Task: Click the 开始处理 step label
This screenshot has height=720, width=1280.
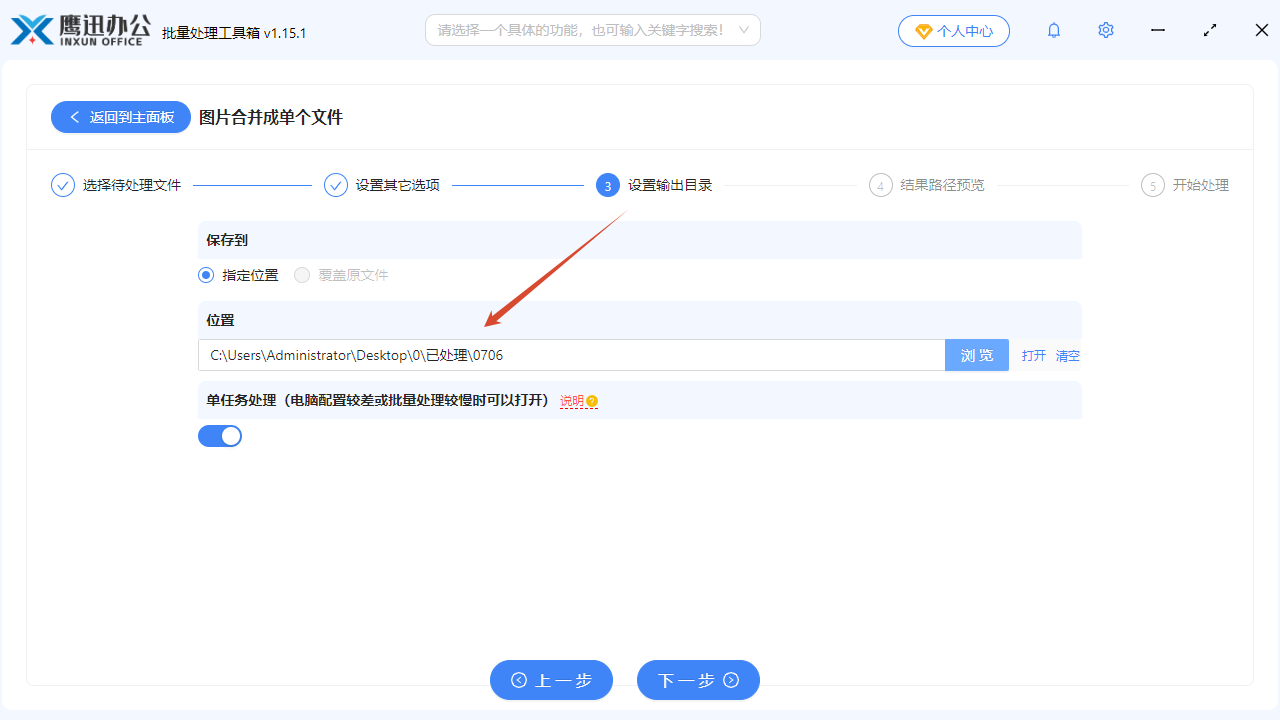Action: click(x=1201, y=185)
